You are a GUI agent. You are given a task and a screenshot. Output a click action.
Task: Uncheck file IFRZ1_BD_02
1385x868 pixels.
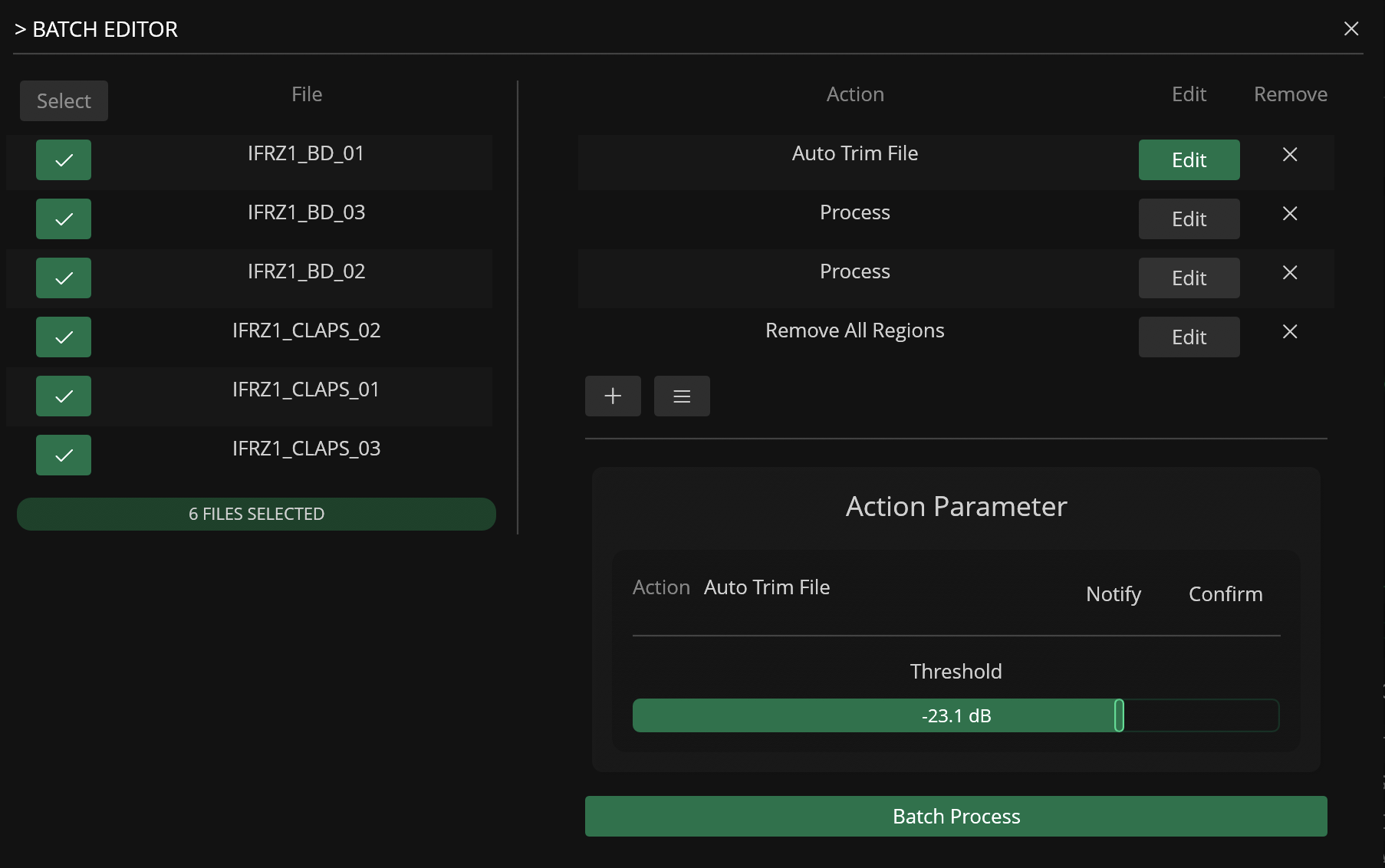coord(64,278)
